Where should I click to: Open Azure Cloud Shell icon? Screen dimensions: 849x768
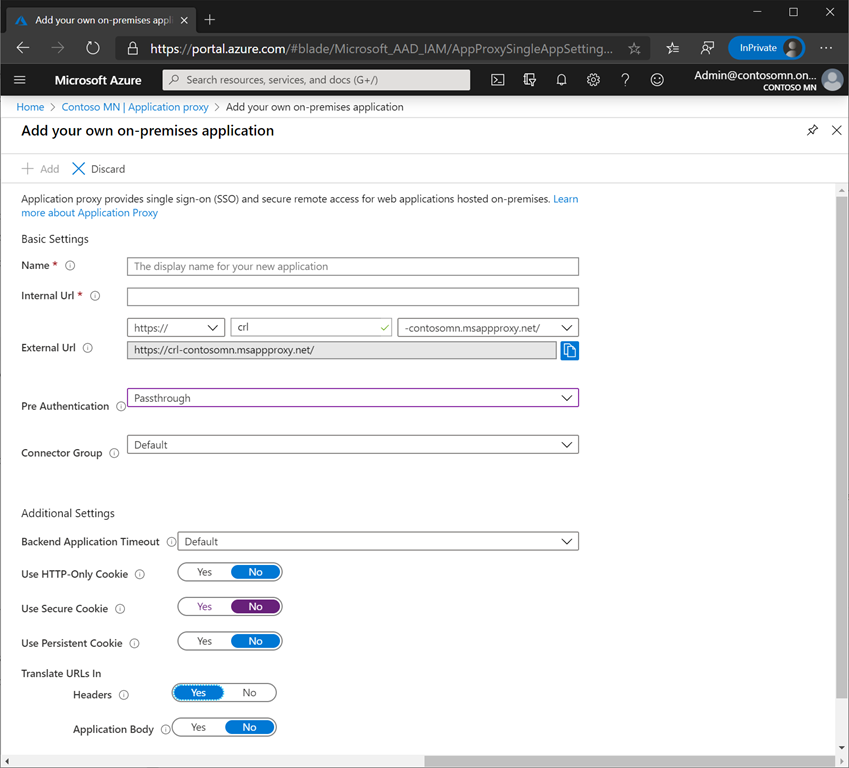click(497, 80)
